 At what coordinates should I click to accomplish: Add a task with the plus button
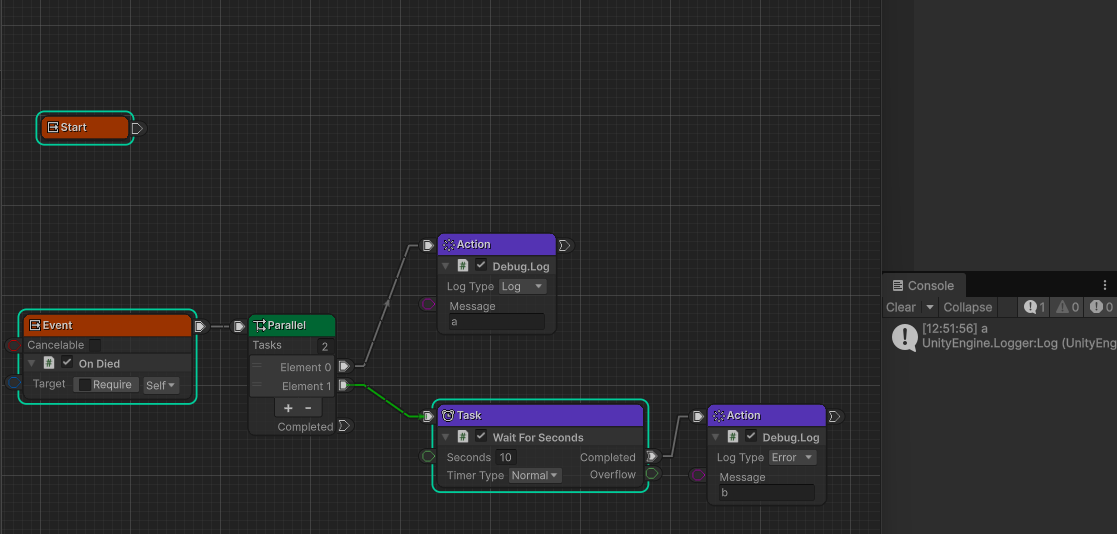pos(288,407)
